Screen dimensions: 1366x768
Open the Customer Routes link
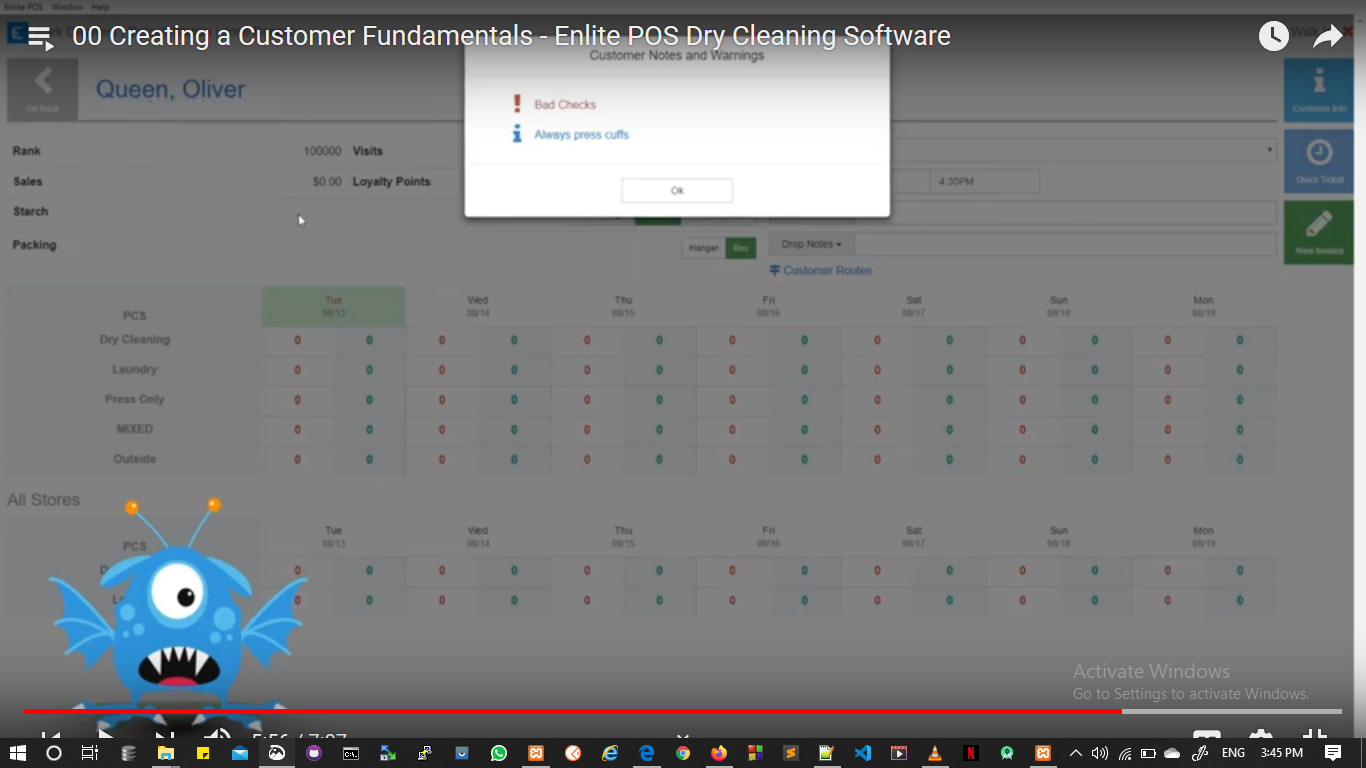click(x=820, y=270)
